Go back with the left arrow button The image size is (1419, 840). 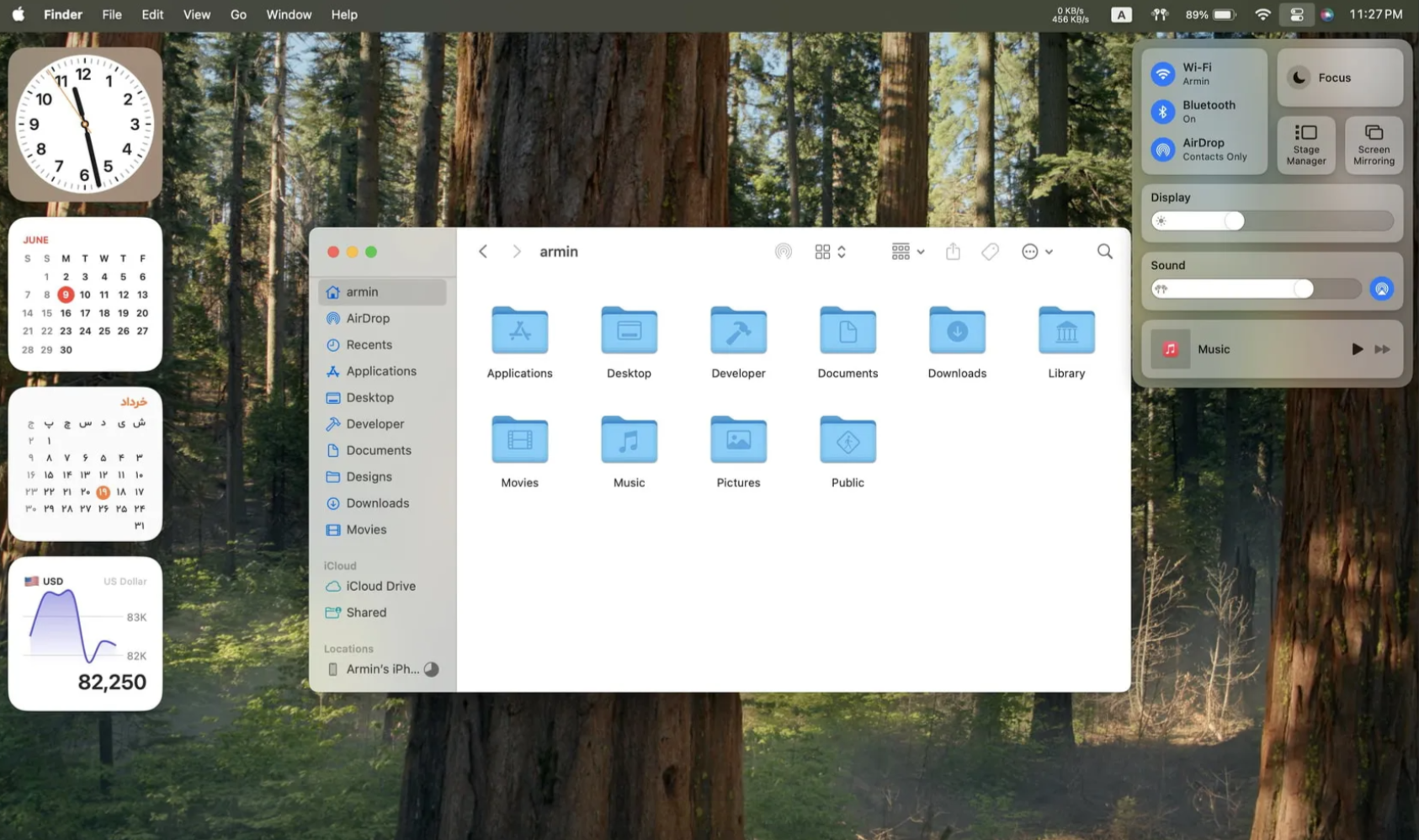point(483,252)
